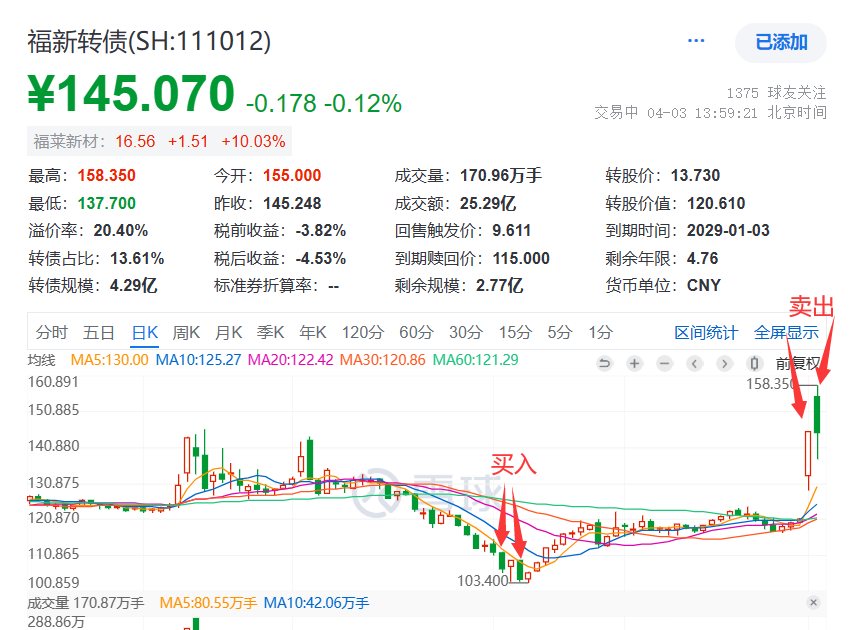Screen dimensions: 857x630
Task: Click 全屏显示 to show fullscreen
Action: point(786,332)
